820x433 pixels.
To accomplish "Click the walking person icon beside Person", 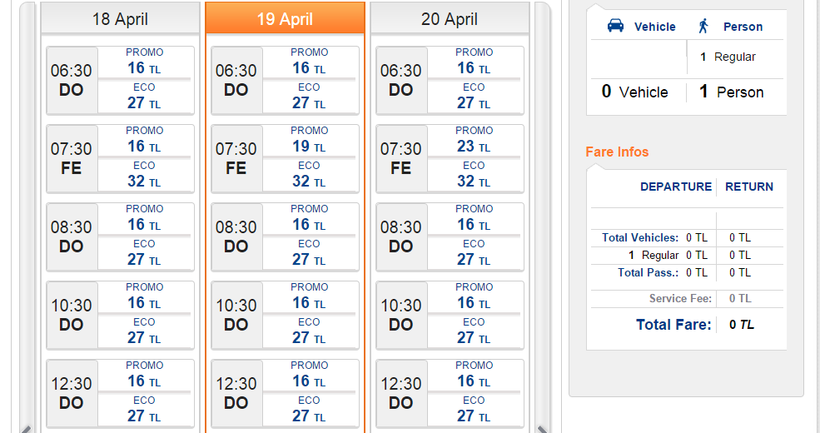I will point(704,27).
